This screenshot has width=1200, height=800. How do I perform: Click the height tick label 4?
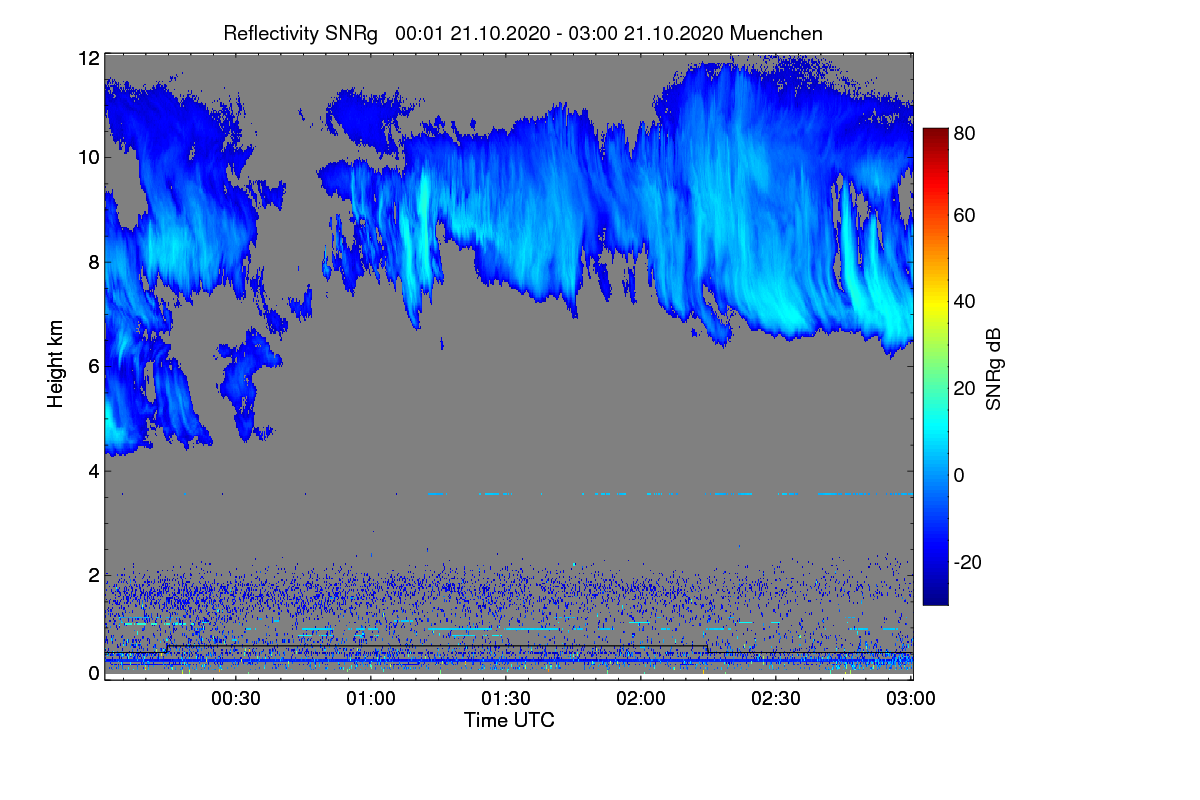[93, 470]
